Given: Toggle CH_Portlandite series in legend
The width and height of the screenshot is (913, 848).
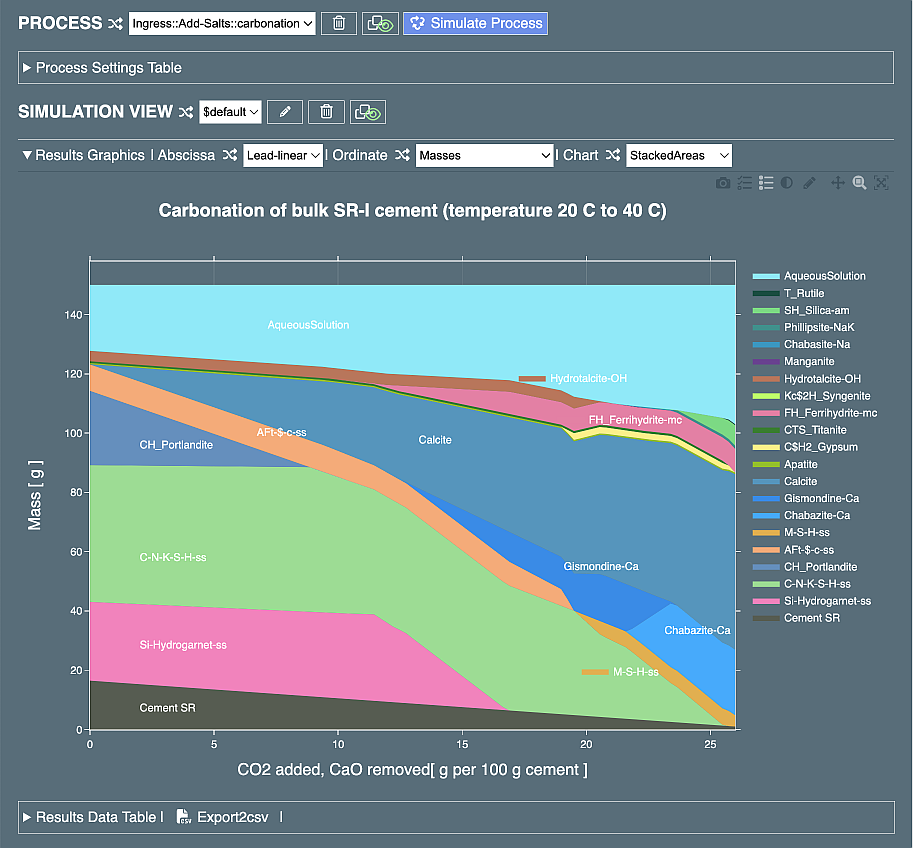Looking at the screenshot, I should [820, 567].
